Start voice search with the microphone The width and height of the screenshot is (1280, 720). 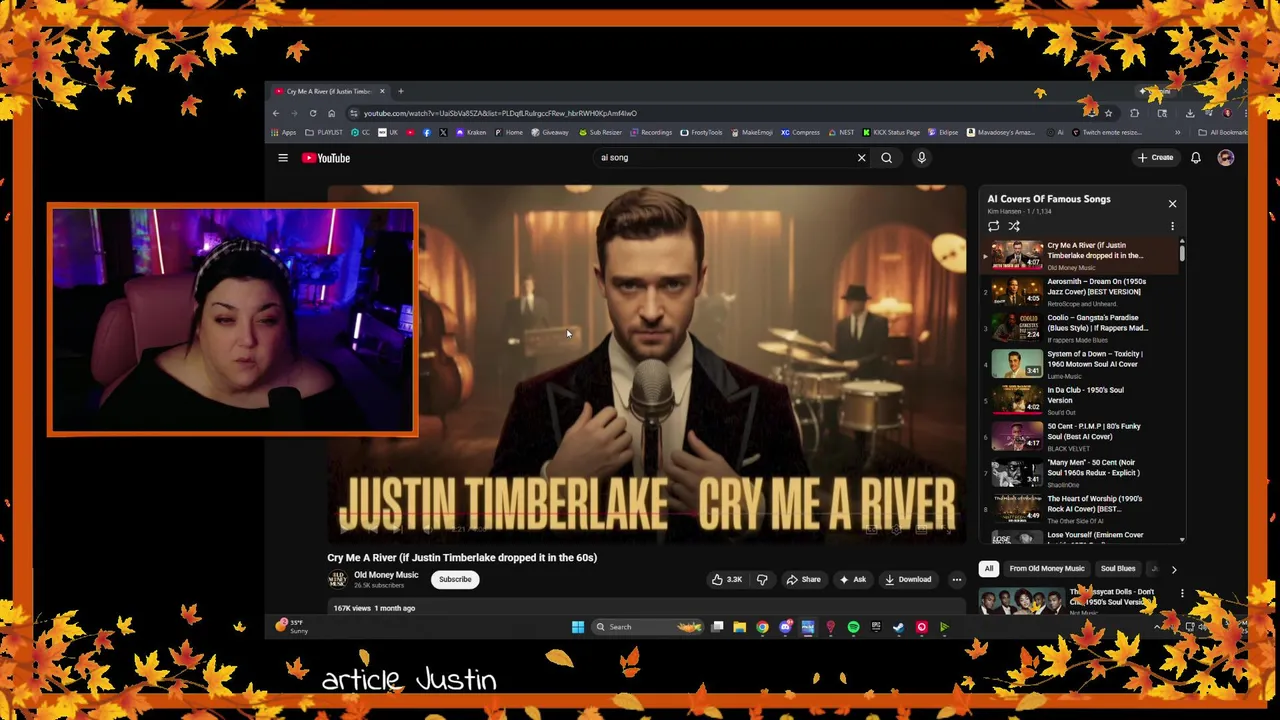(x=922, y=158)
